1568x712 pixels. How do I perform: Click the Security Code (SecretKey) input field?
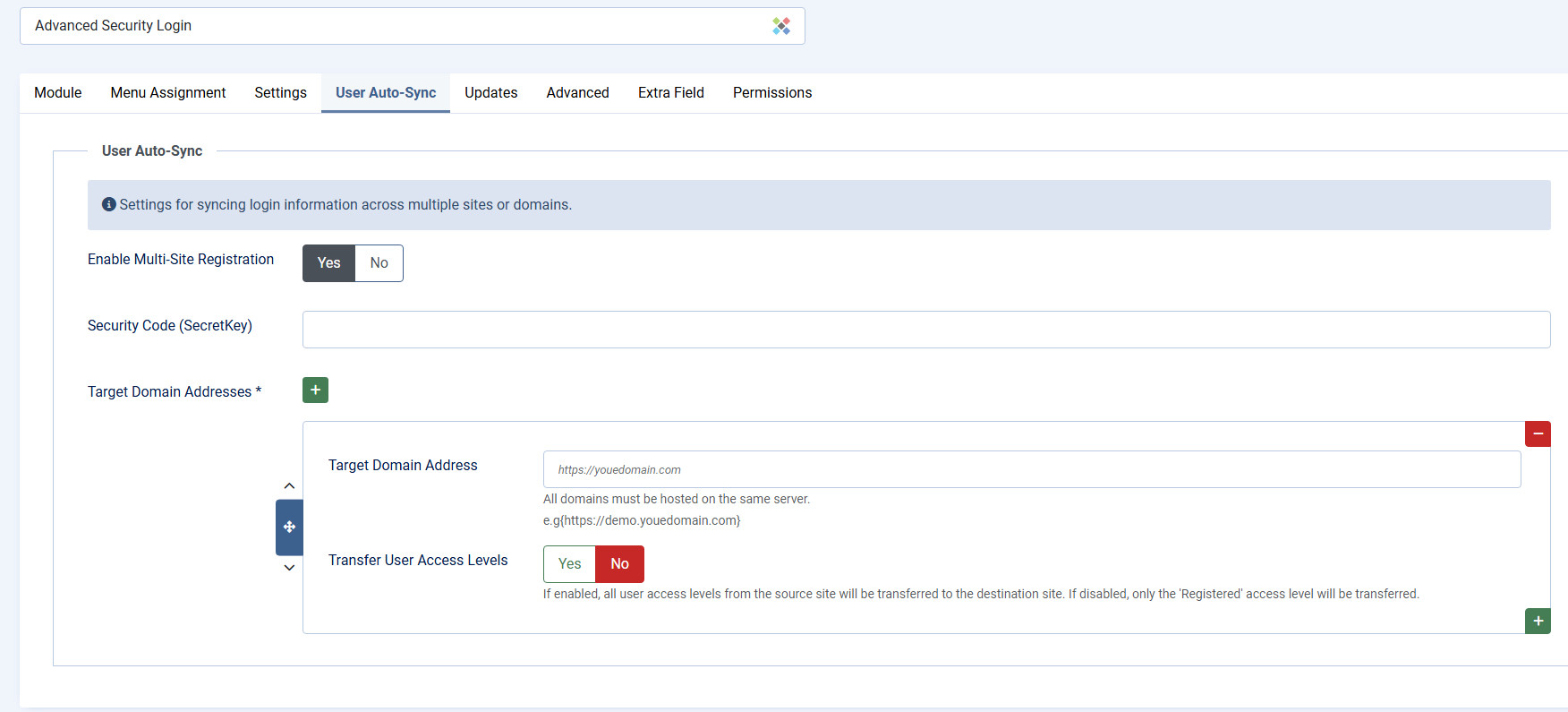(925, 330)
